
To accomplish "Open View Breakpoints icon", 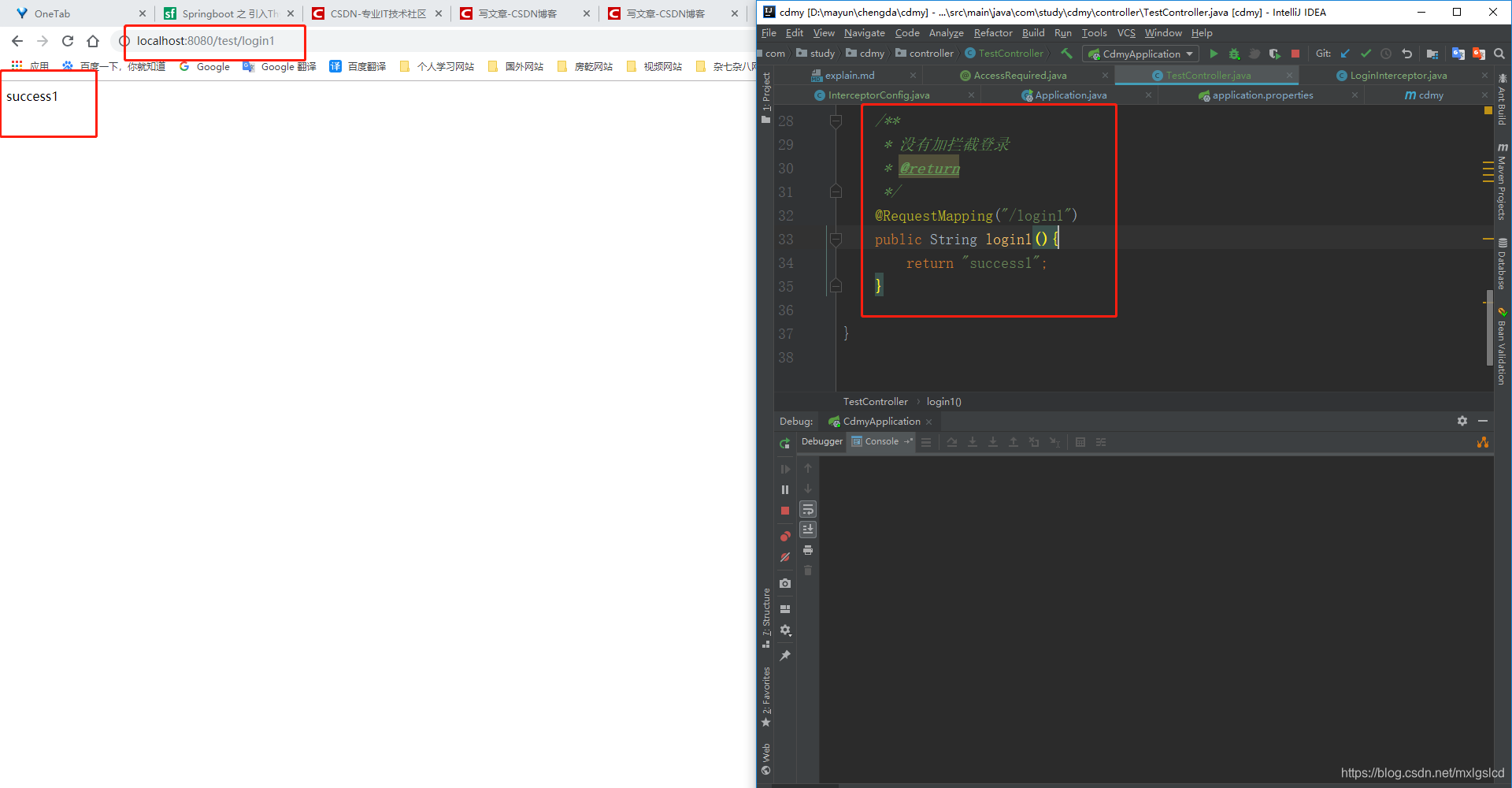I will [785, 536].
